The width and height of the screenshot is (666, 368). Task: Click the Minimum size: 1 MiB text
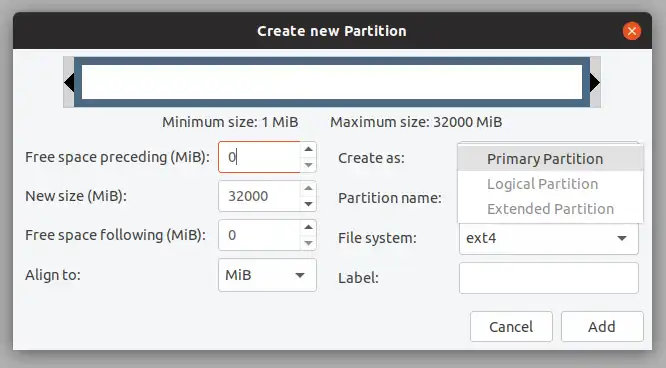[230, 122]
